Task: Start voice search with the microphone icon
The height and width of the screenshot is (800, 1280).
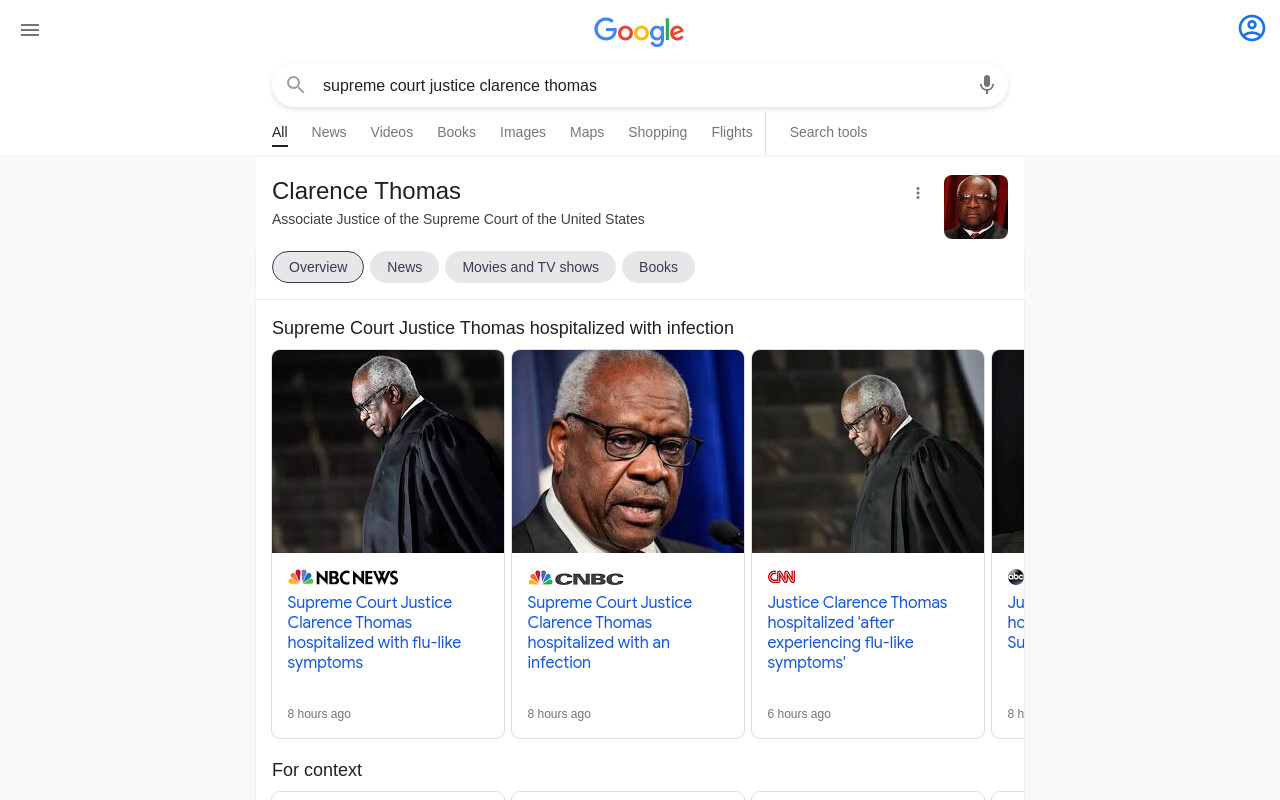Action: [x=987, y=85]
